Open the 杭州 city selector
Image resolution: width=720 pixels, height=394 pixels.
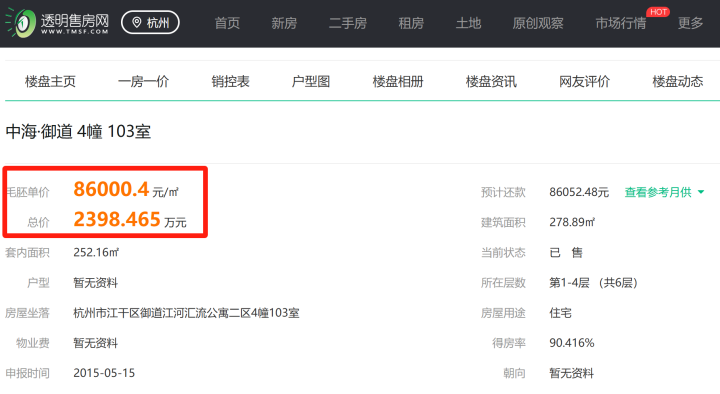(x=150, y=23)
